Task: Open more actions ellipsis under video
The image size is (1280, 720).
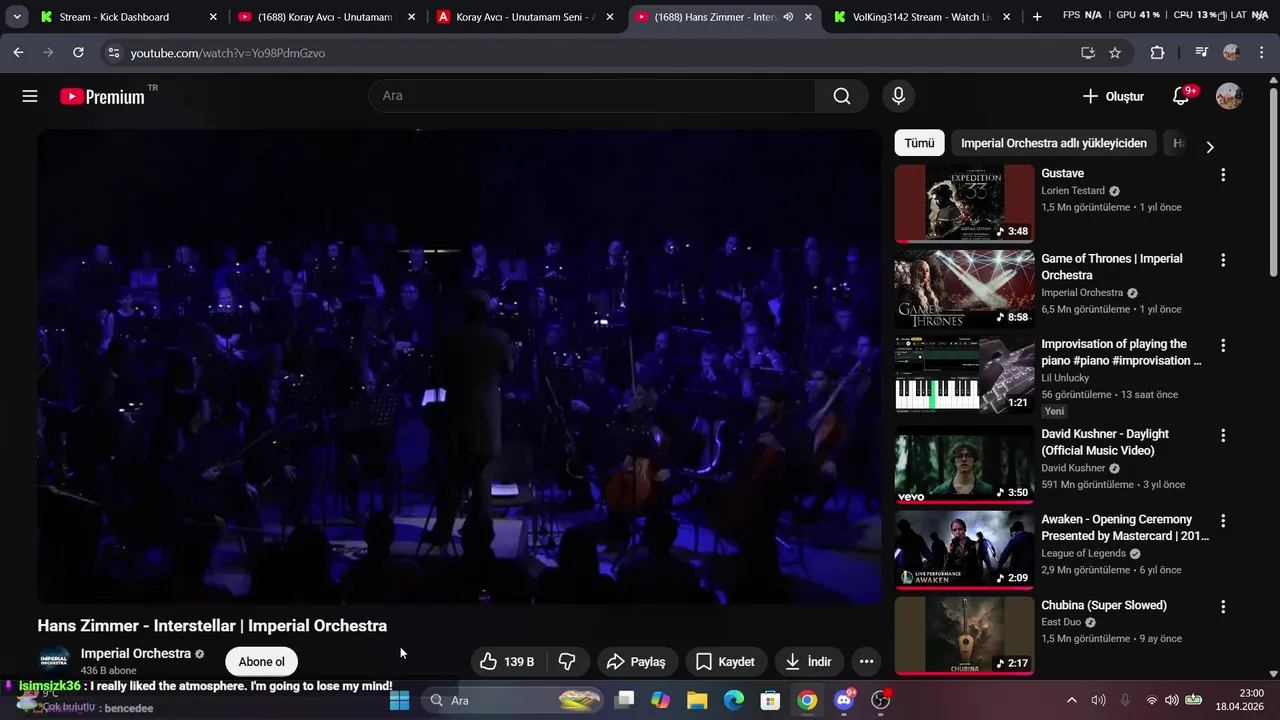Action: coord(866,661)
